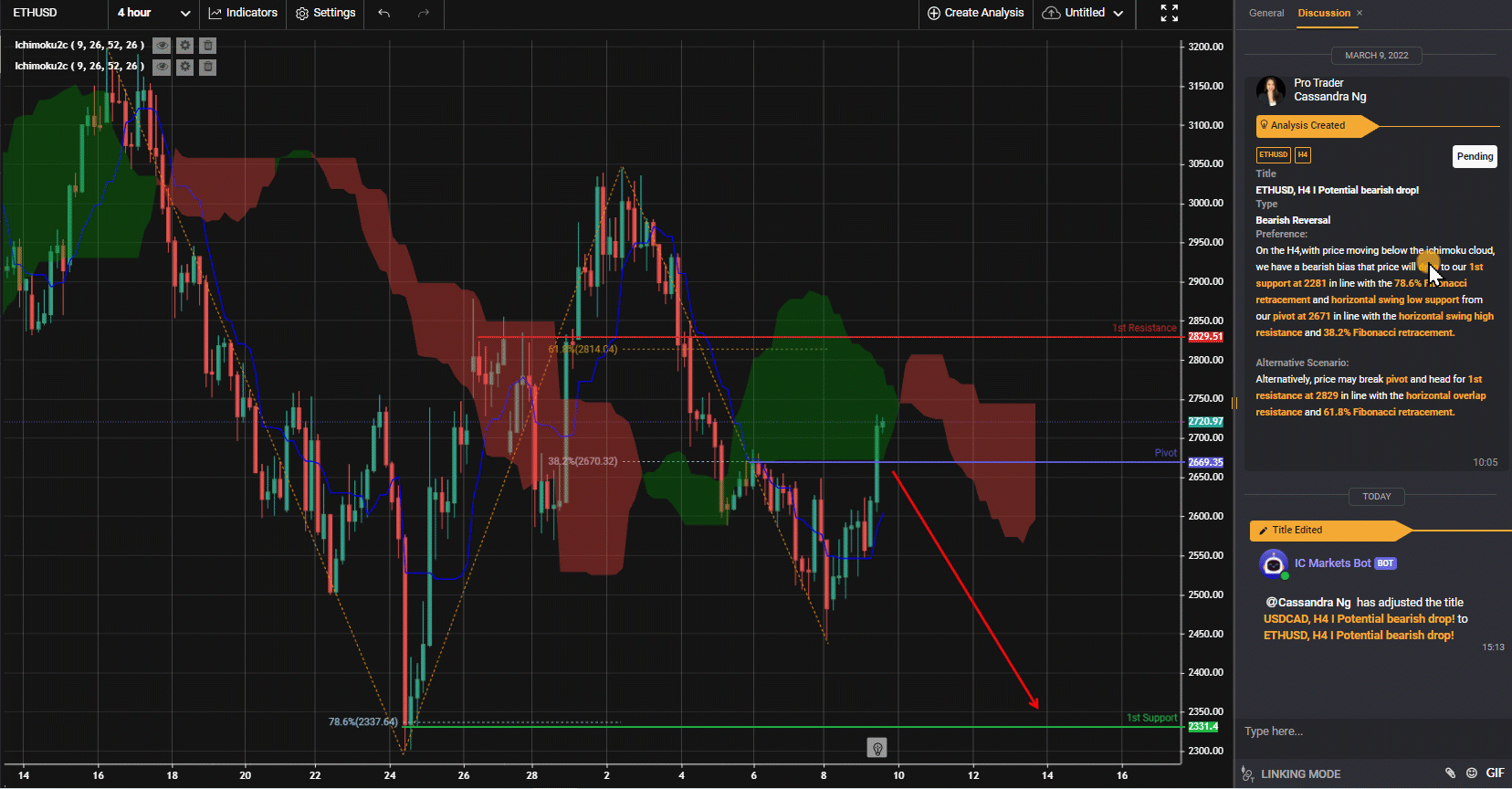Screen dimensions: 1512x789
Task: Delete the second Ichimoku2c indicator
Action: 208,67
